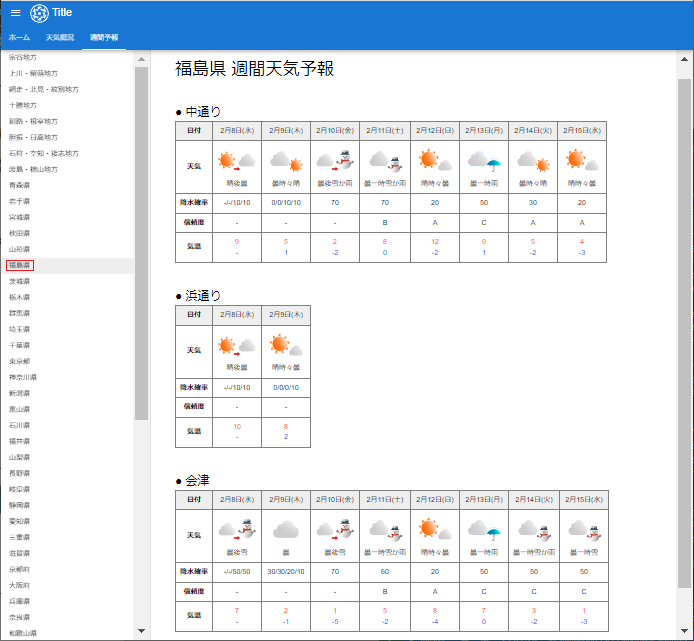Click the Title text in header
The image size is (694, 641).
click(62, 13)
